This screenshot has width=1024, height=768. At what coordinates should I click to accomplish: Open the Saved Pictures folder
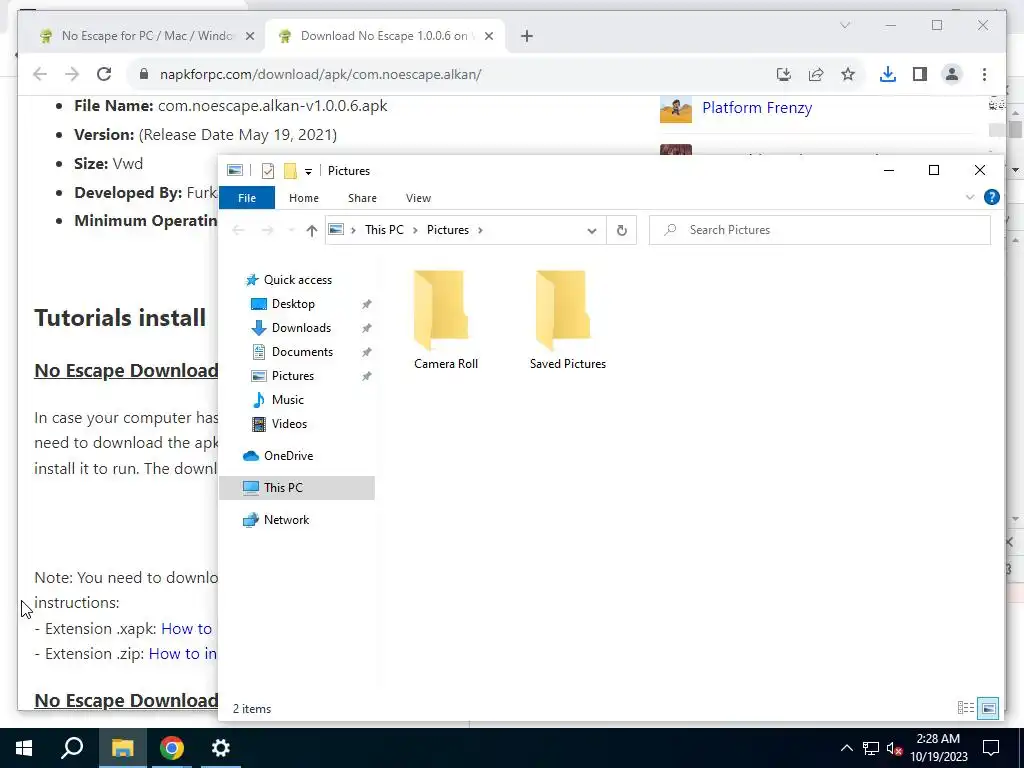[568, 321]
